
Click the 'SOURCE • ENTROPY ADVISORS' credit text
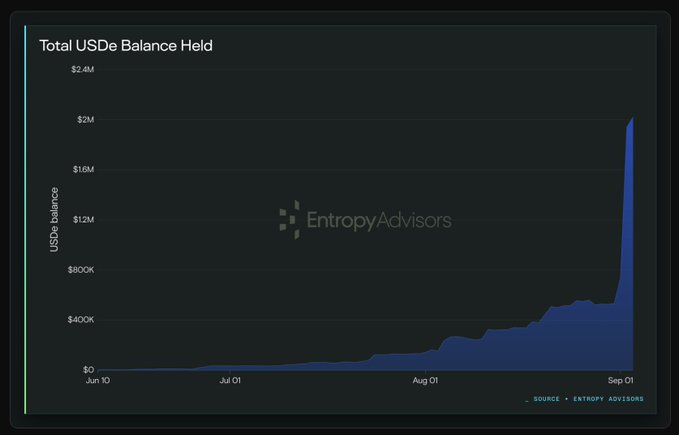(588, 399)
